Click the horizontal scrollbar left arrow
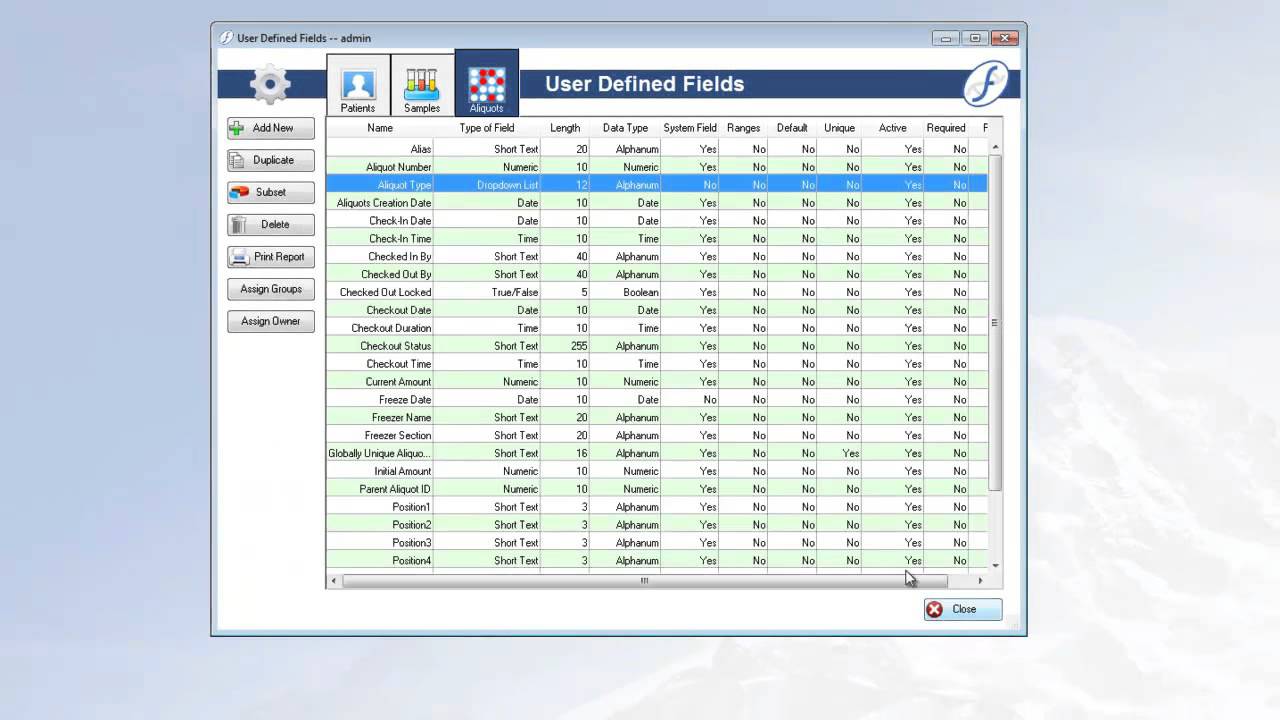The image size is (1280, 720). click(334, 580)
